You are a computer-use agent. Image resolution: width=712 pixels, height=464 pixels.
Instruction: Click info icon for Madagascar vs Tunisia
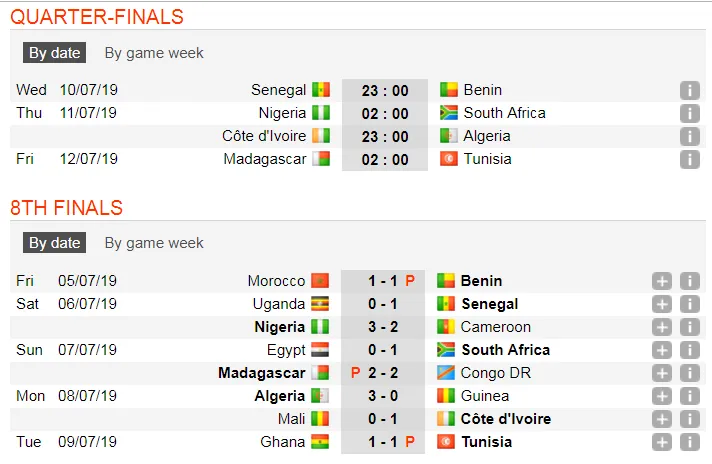689,159
